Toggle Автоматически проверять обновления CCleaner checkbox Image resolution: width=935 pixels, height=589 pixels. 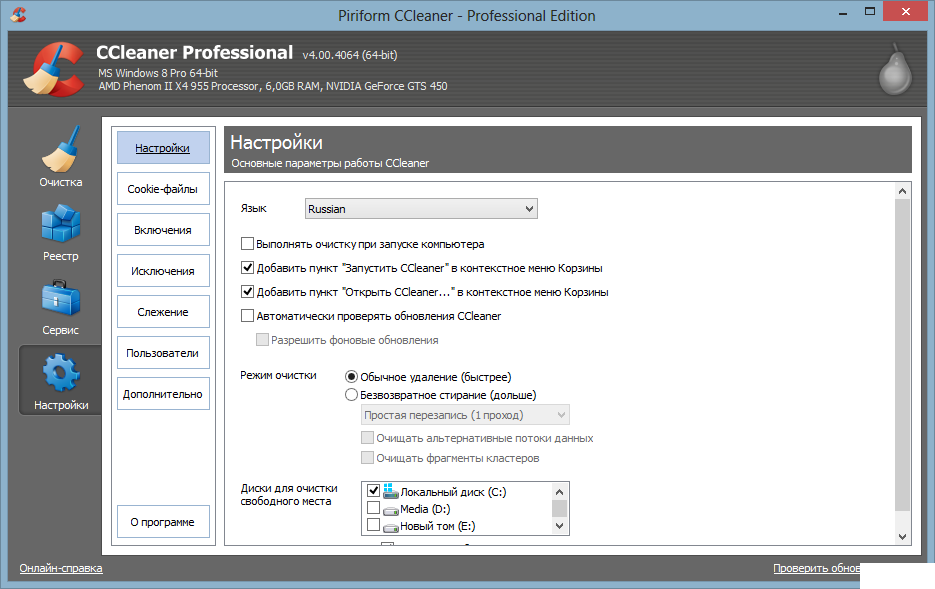(x=248, y=316)
